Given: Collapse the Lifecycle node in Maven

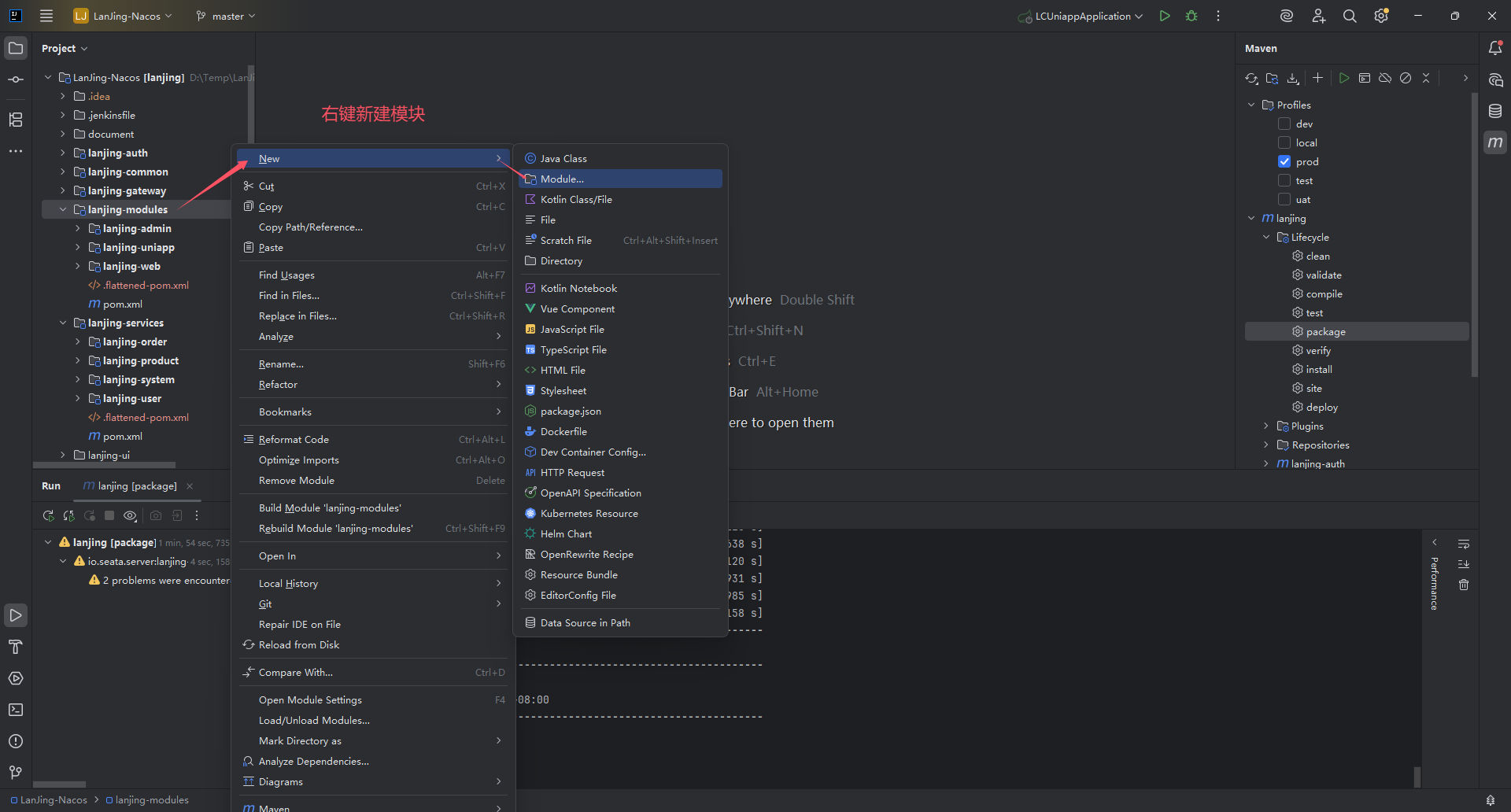Looking at the screenshot, I should [x=1266, y=237].
